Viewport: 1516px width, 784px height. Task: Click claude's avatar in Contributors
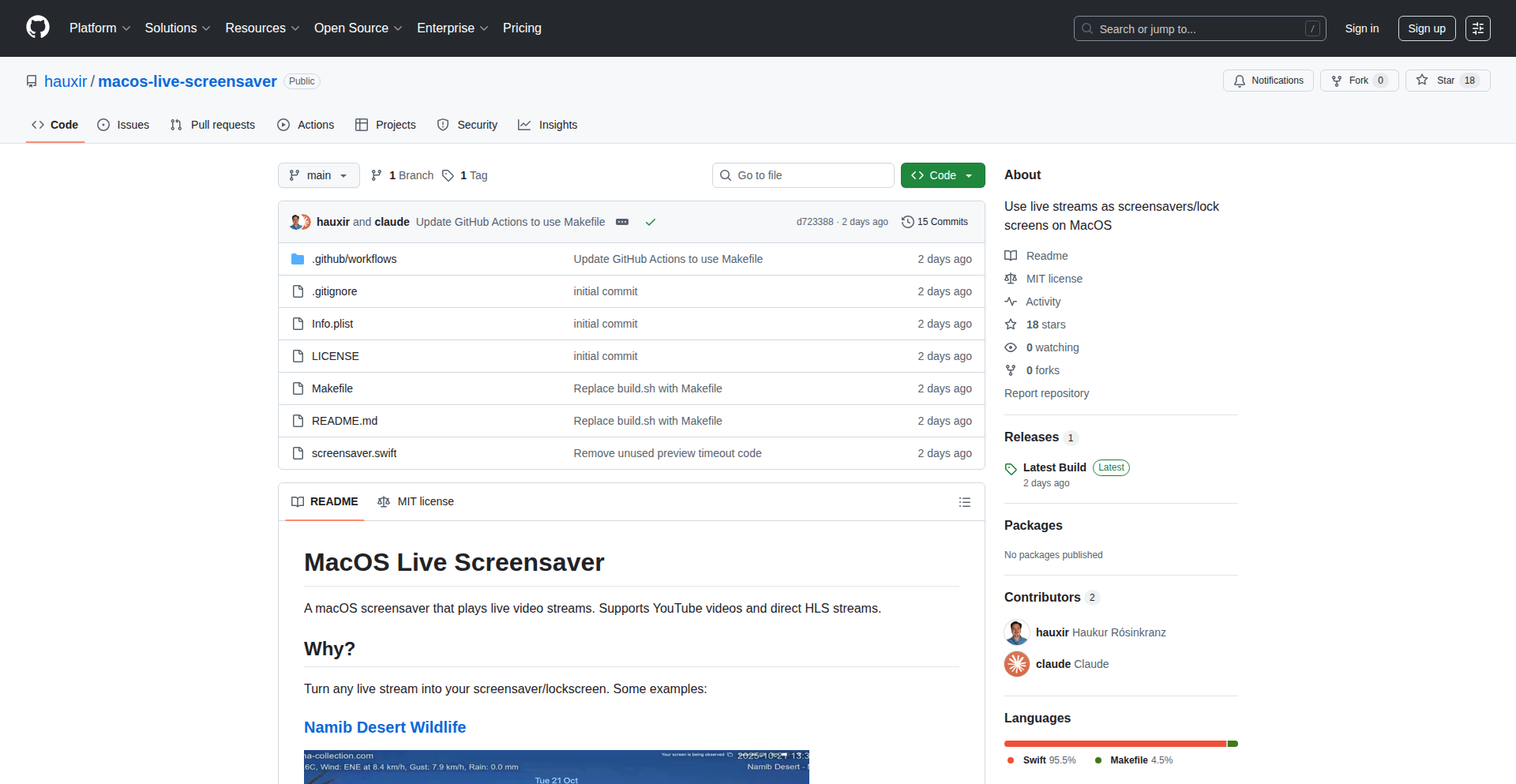click(1016, 664)
